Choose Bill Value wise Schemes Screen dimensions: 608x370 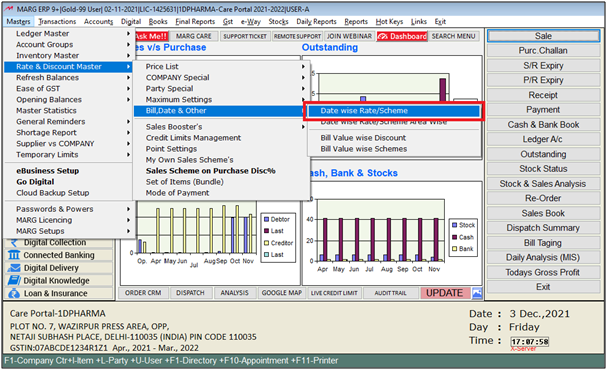(x=364, y=149)
